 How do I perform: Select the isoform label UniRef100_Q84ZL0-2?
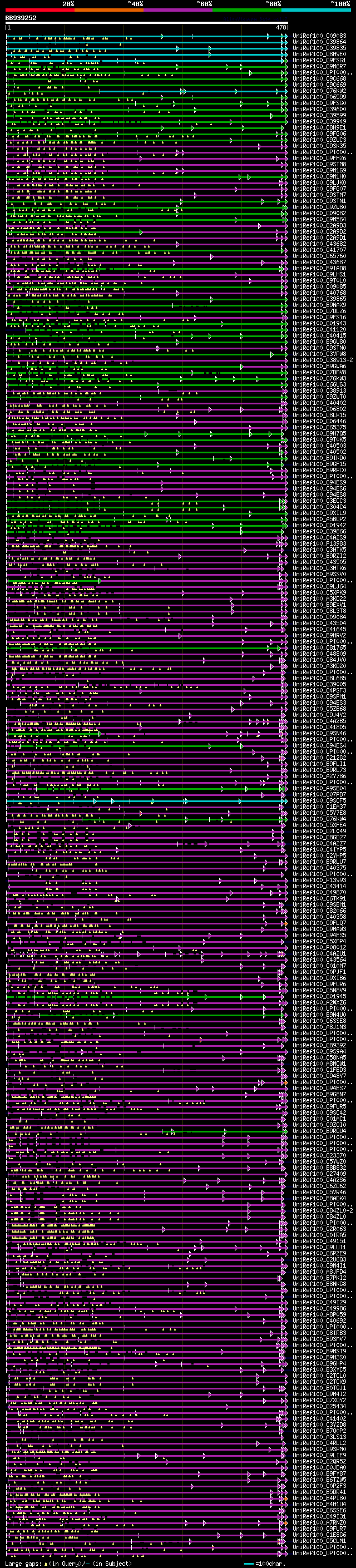323,1211
